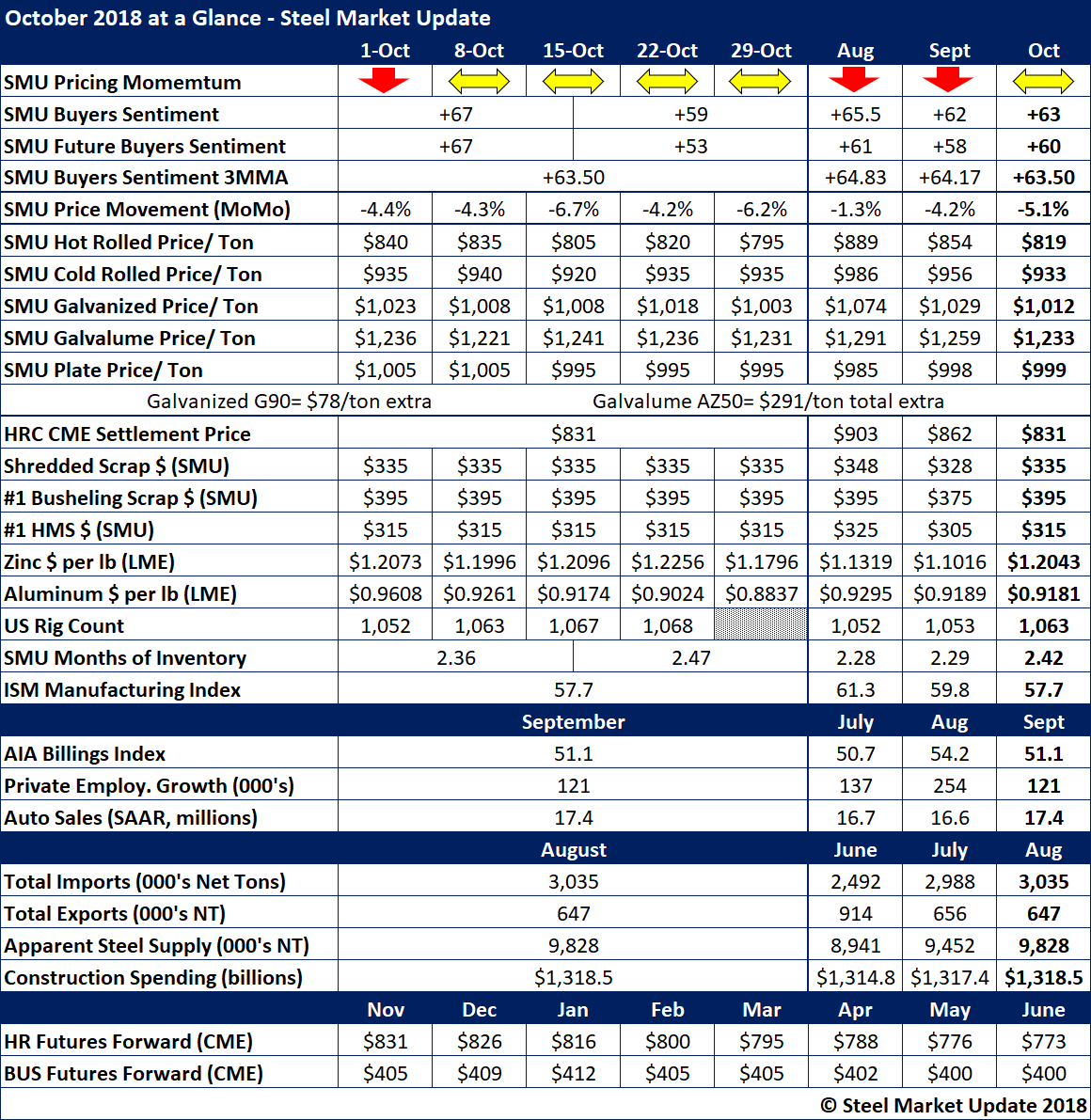Select the June HR Futures Forward $773 cell
This screenshot has width=1091, height=1120.
click(1043, 1041)
